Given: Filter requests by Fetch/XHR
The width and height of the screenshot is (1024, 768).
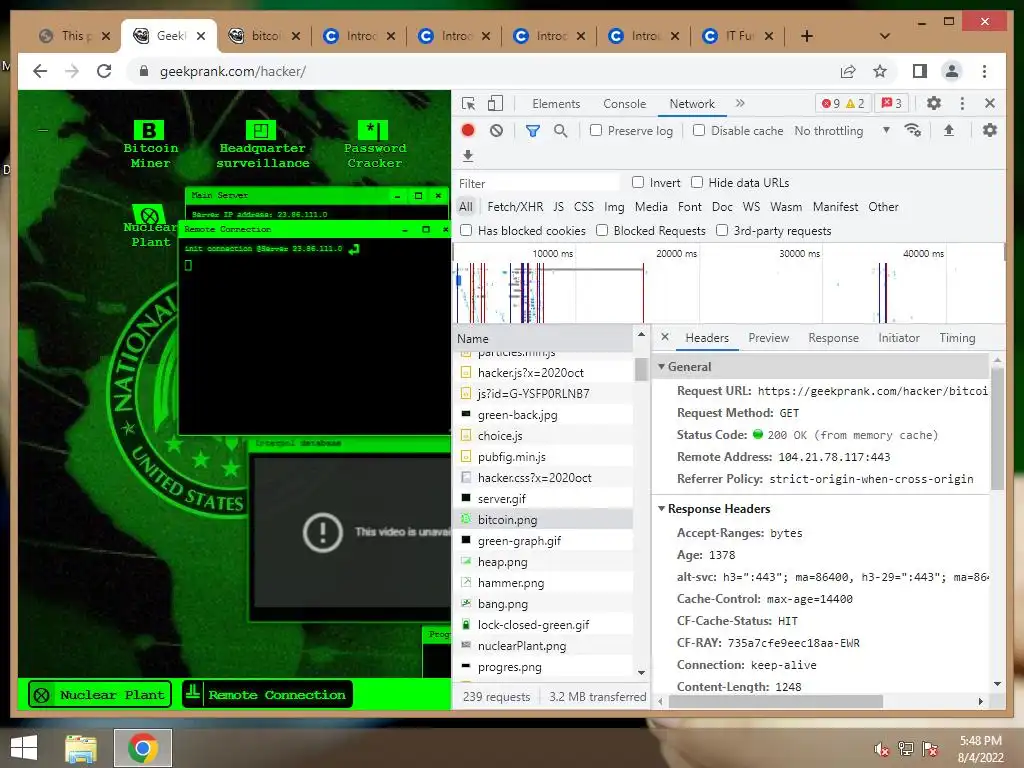Looking at the screenshot, I should point(515,206).
